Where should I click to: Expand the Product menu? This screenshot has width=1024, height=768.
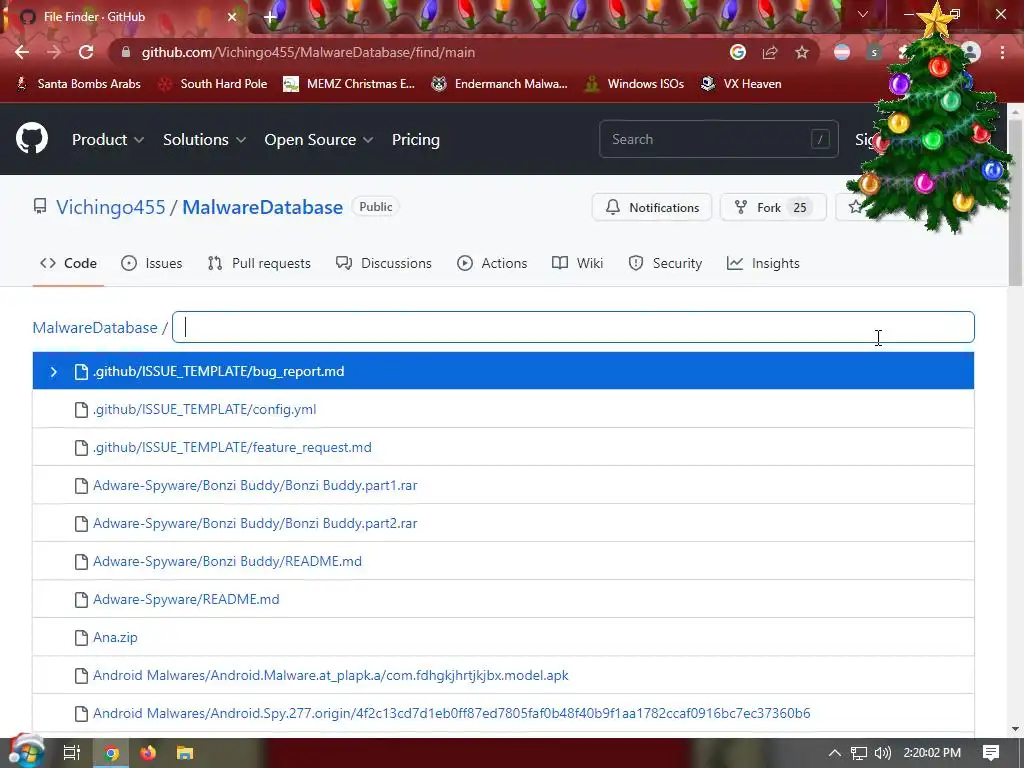[x=108, y=140]
